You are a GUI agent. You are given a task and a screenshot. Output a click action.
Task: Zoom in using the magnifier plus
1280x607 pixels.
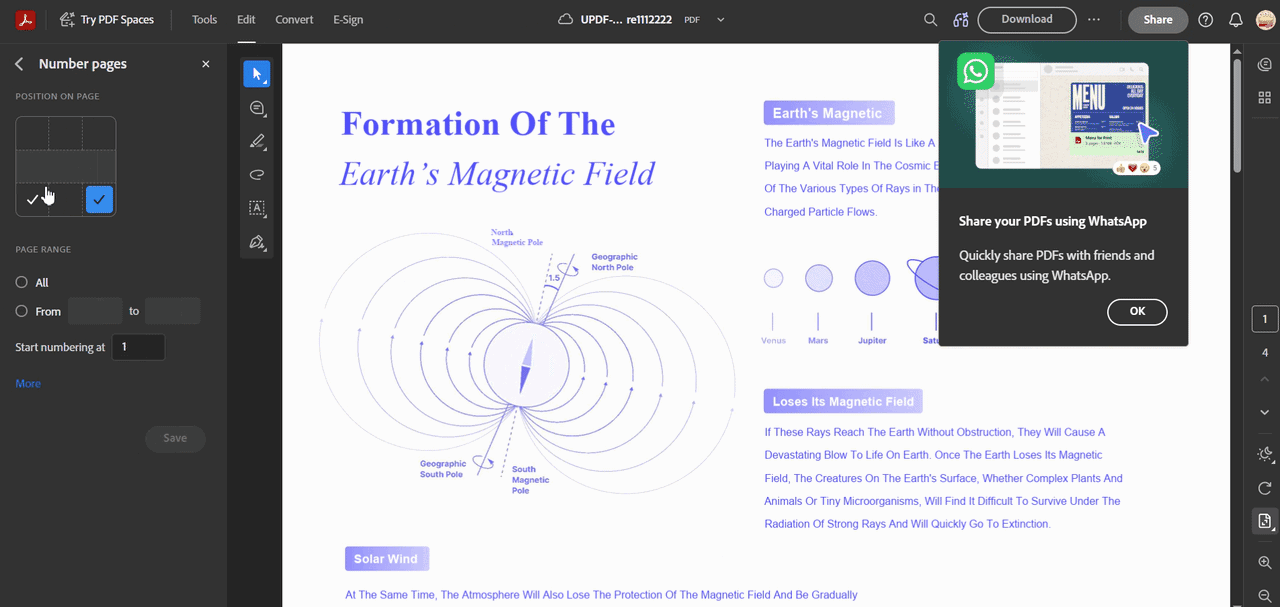pyautogui.click(x=1265, y=563)
